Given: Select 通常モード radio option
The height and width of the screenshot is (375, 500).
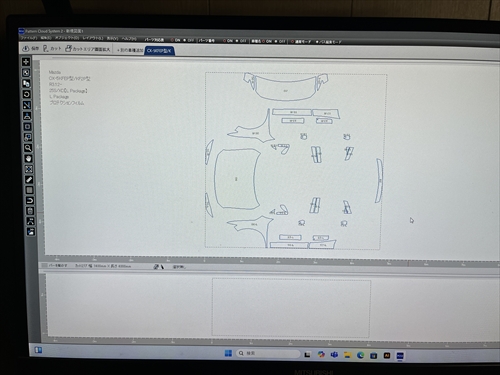Looking at the screenshot, I should (301, 42).
